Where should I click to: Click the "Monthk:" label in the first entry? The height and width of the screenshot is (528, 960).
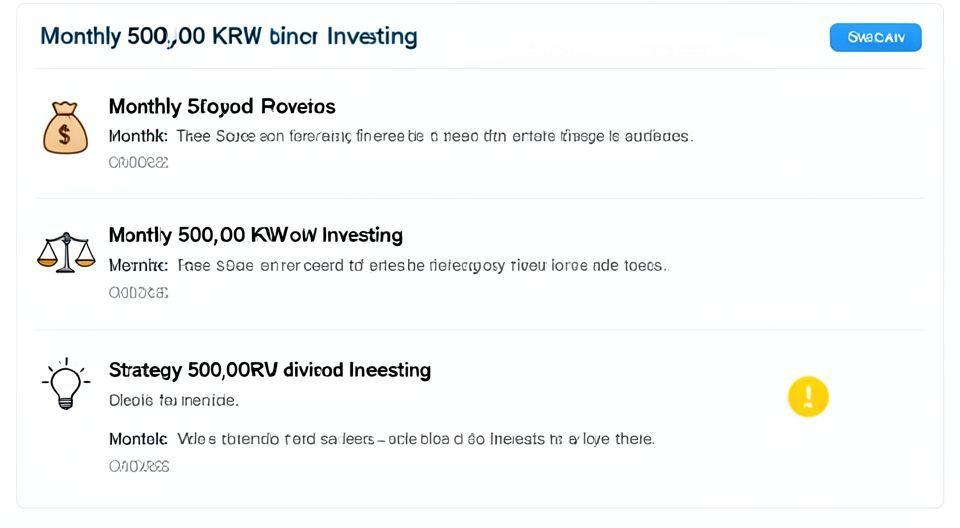pos(138,136)
